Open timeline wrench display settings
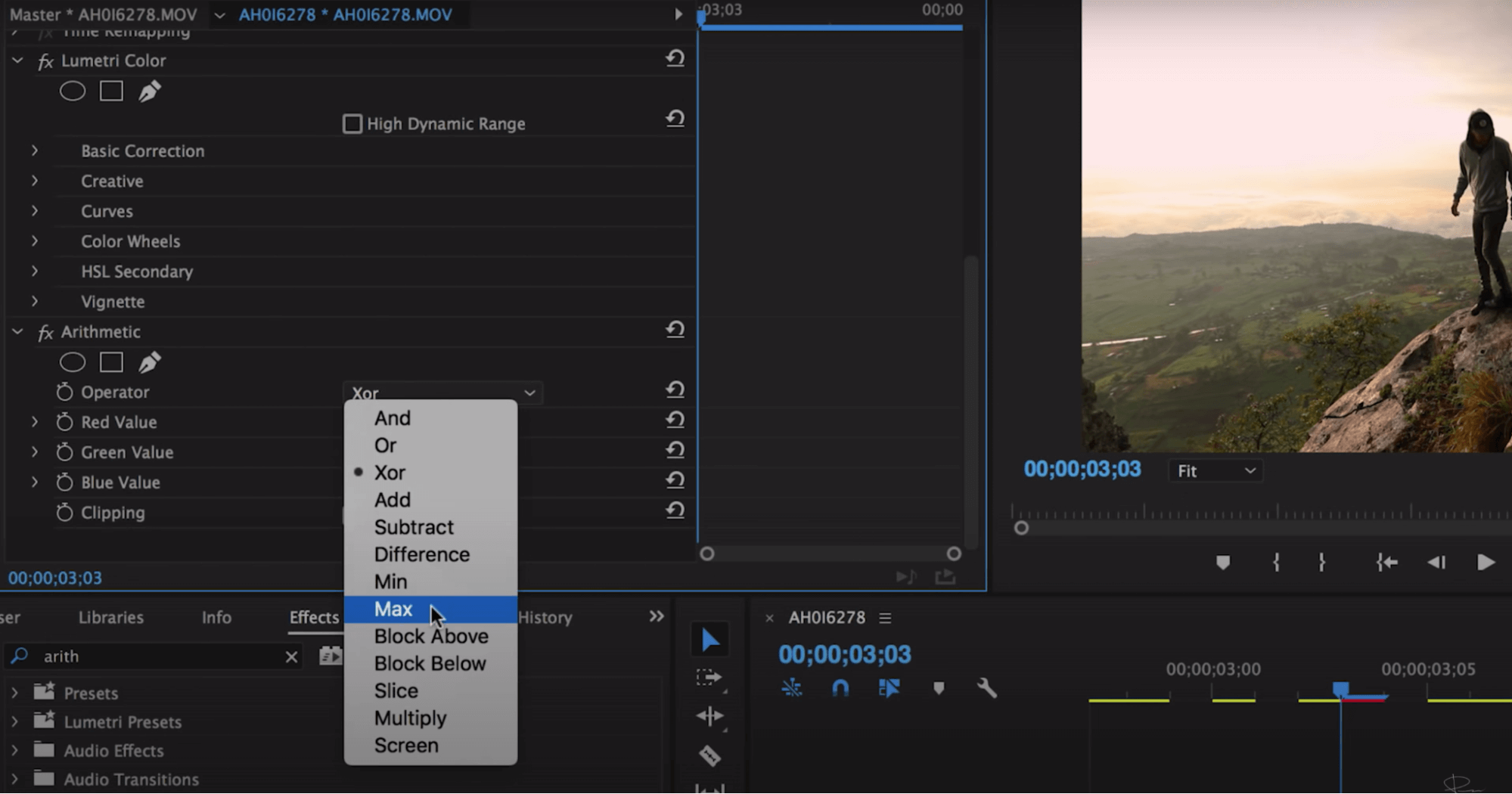Viewport: 1512px width, 794px height. tap(986, 688)
